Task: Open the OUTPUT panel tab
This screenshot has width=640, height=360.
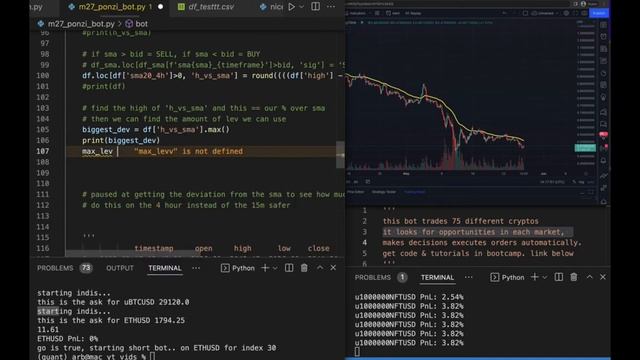Action: coord(120,268)
